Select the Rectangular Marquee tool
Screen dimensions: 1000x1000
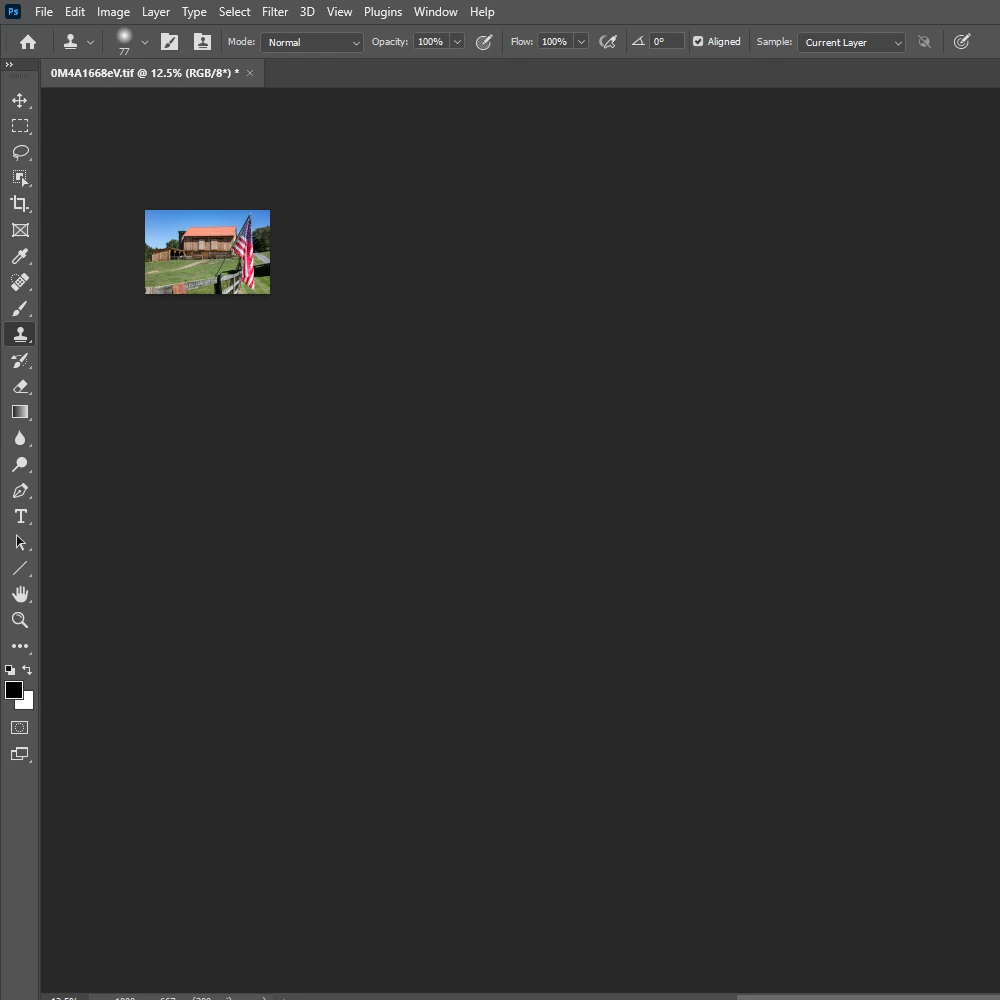[20, 126]
